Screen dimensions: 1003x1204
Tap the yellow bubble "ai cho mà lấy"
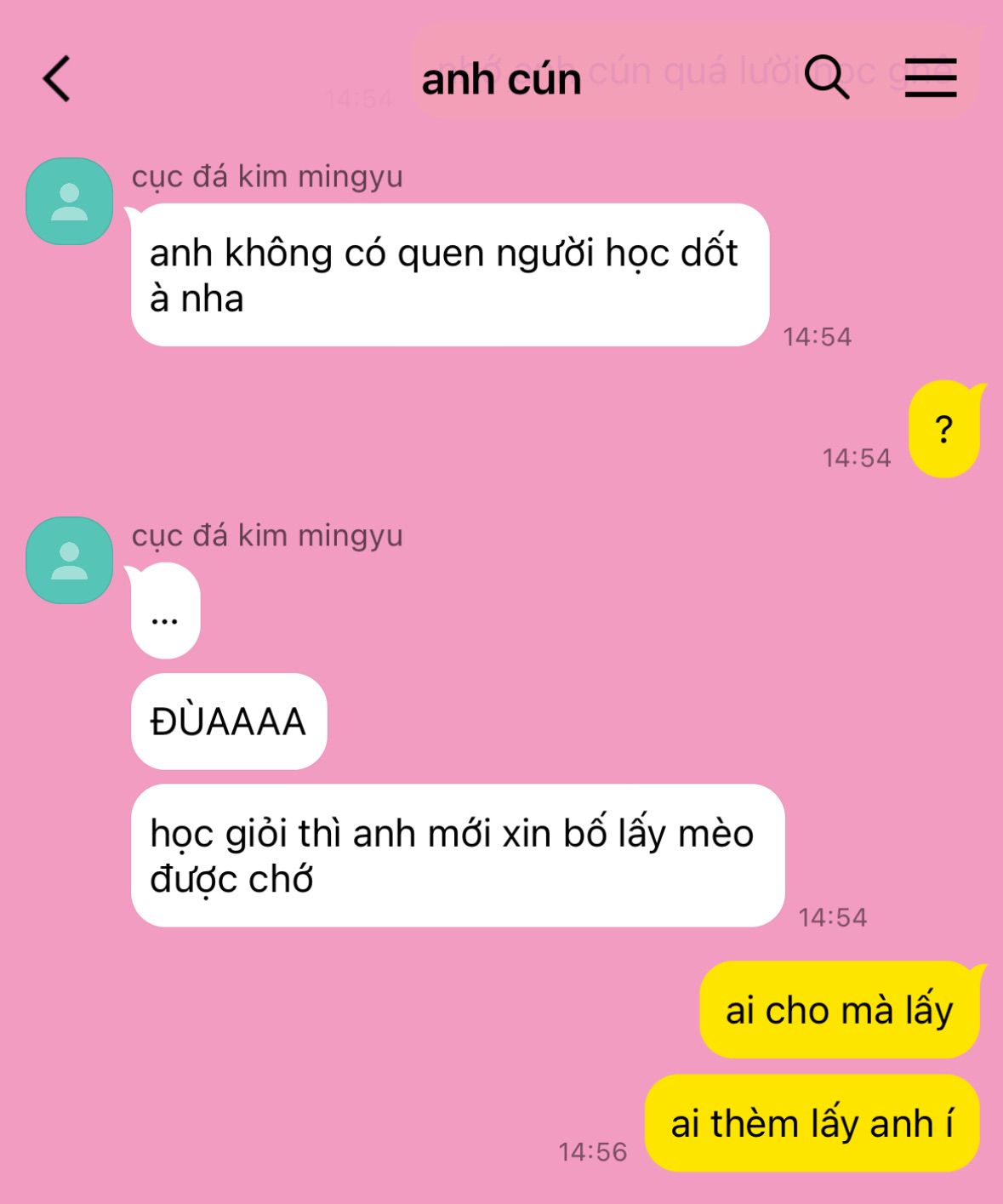click(x=840, y=1010)
